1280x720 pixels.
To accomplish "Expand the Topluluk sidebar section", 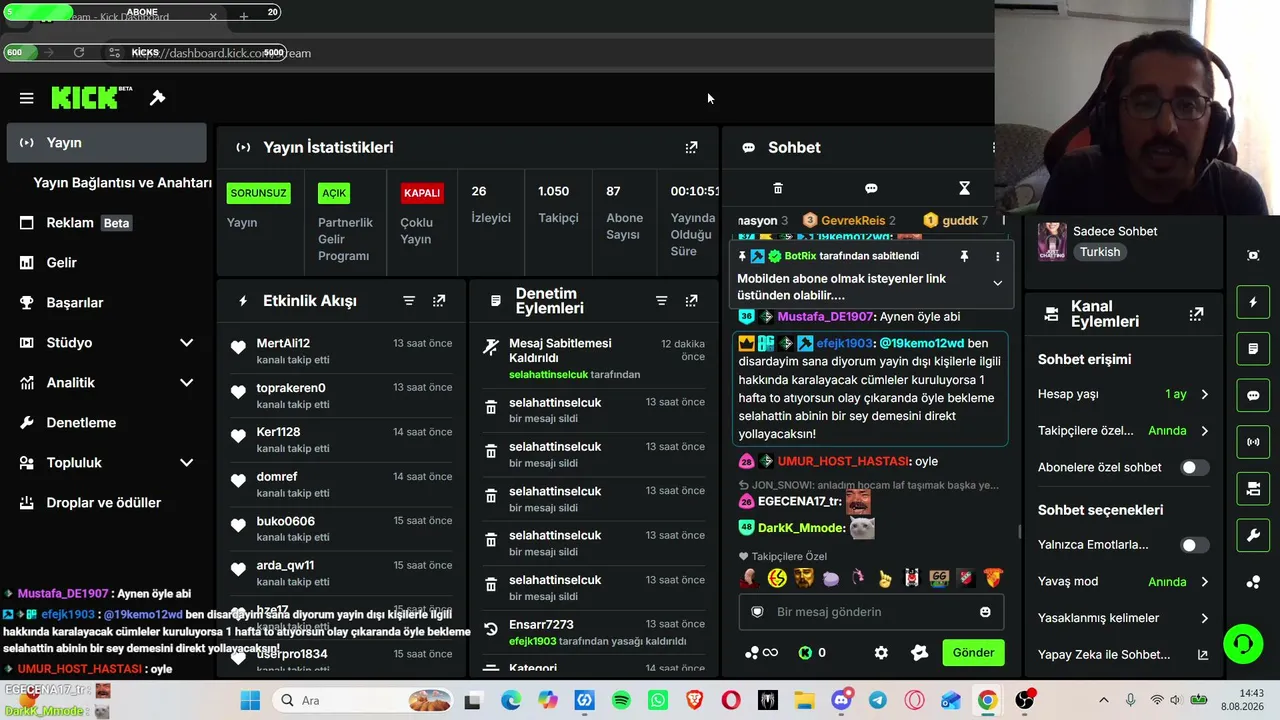I will tap(186, 463).
